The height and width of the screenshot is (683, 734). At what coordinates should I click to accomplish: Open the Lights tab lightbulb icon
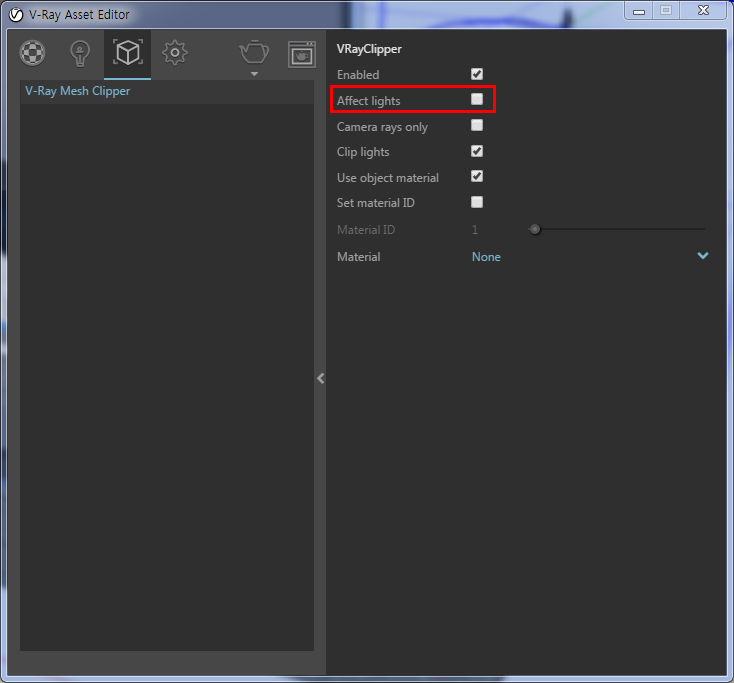(x=80, y=53)
